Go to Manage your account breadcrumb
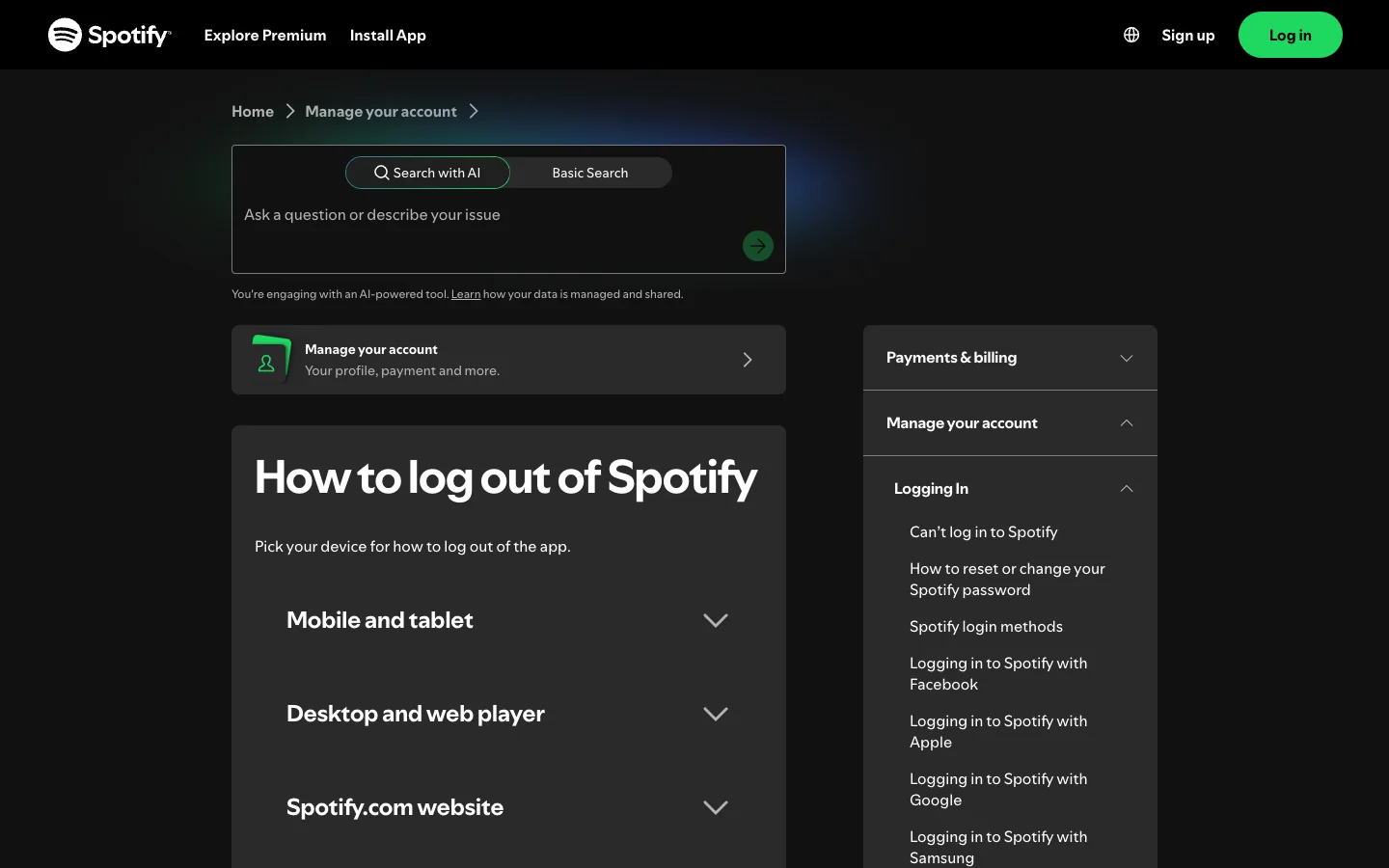The height and width of the screenshot is (868, 1389). (x=381, y=112)
